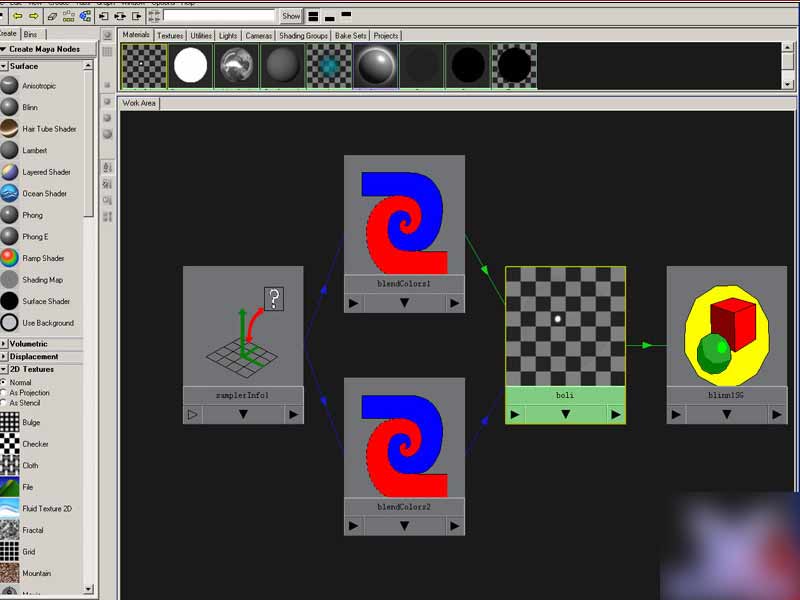
Task: Collapse the Surface section
Action: [4, 66]
